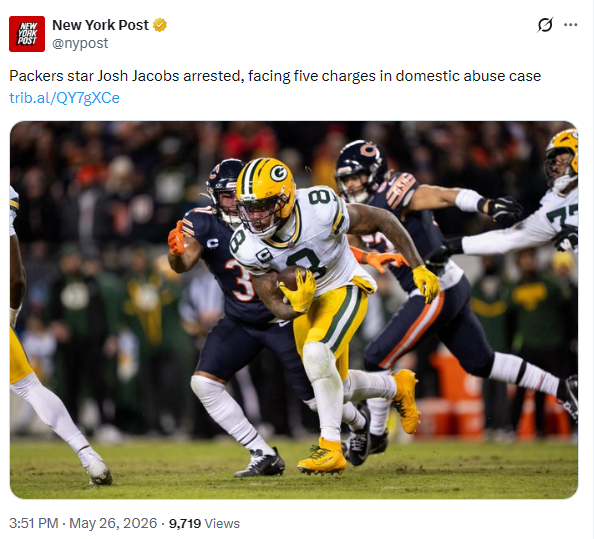Click the word Views beside the count

click(x=222, y=523)
